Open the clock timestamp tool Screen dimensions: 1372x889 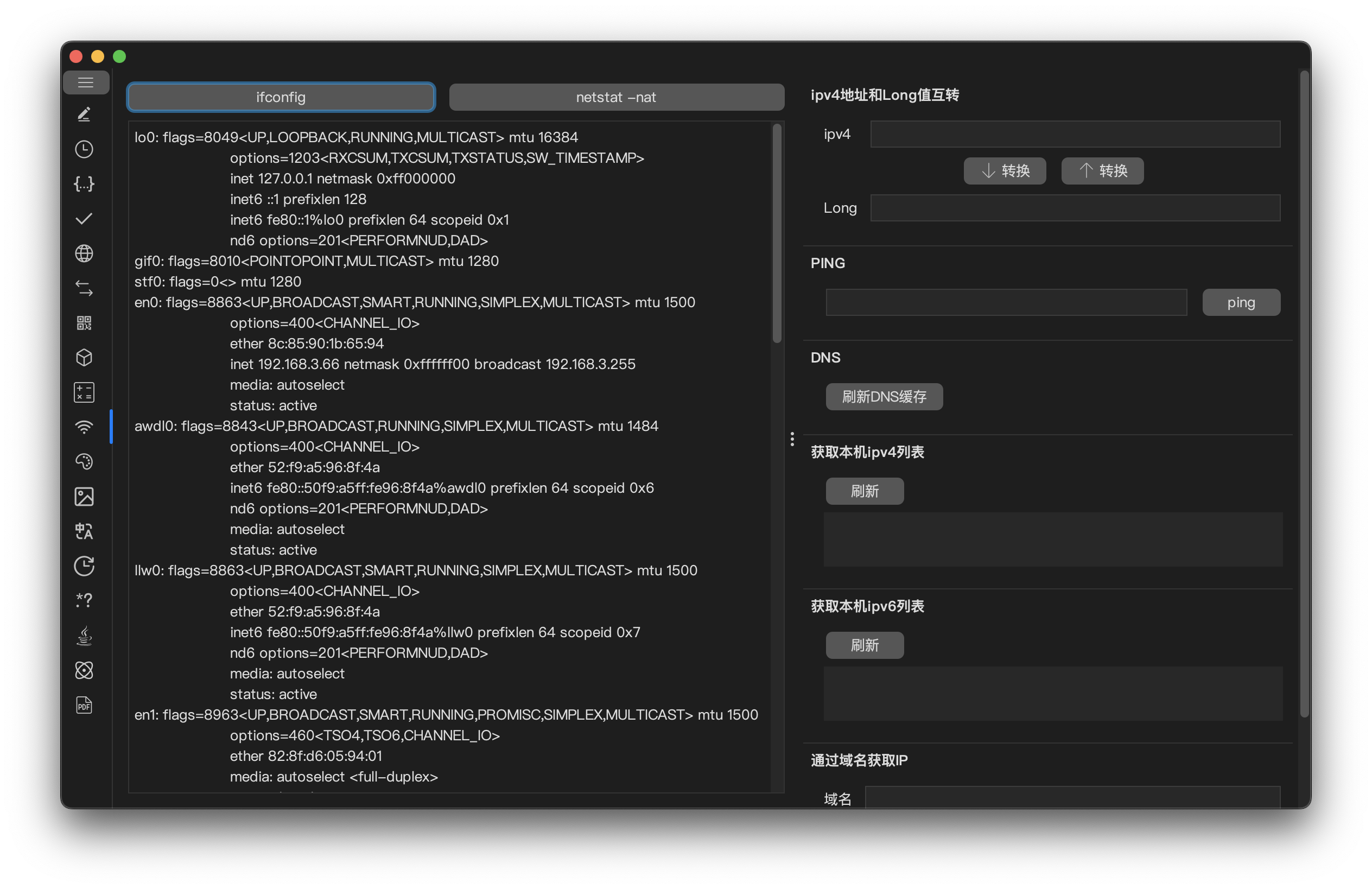[x=84, y=149]
